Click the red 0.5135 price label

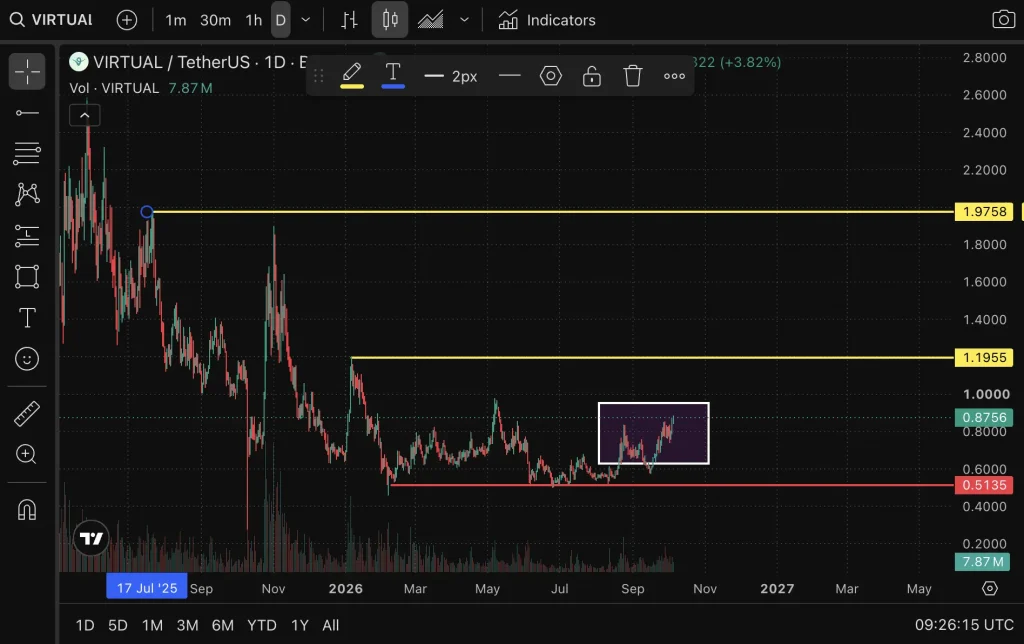984,485
